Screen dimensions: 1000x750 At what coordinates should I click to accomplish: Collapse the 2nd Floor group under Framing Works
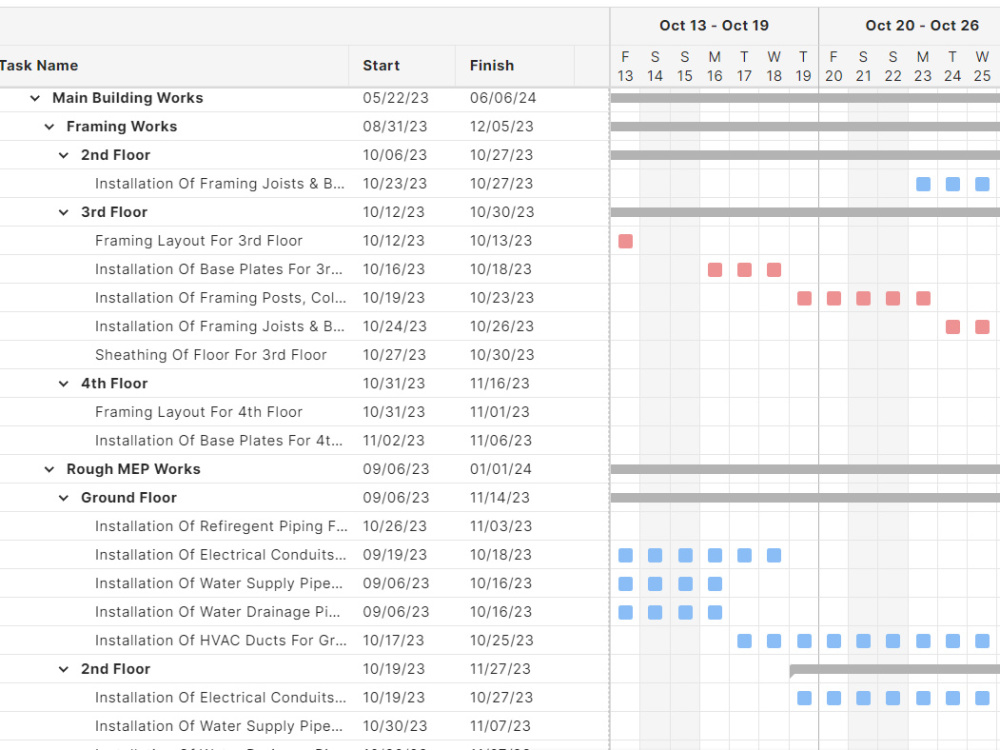(x=63, y=155)
